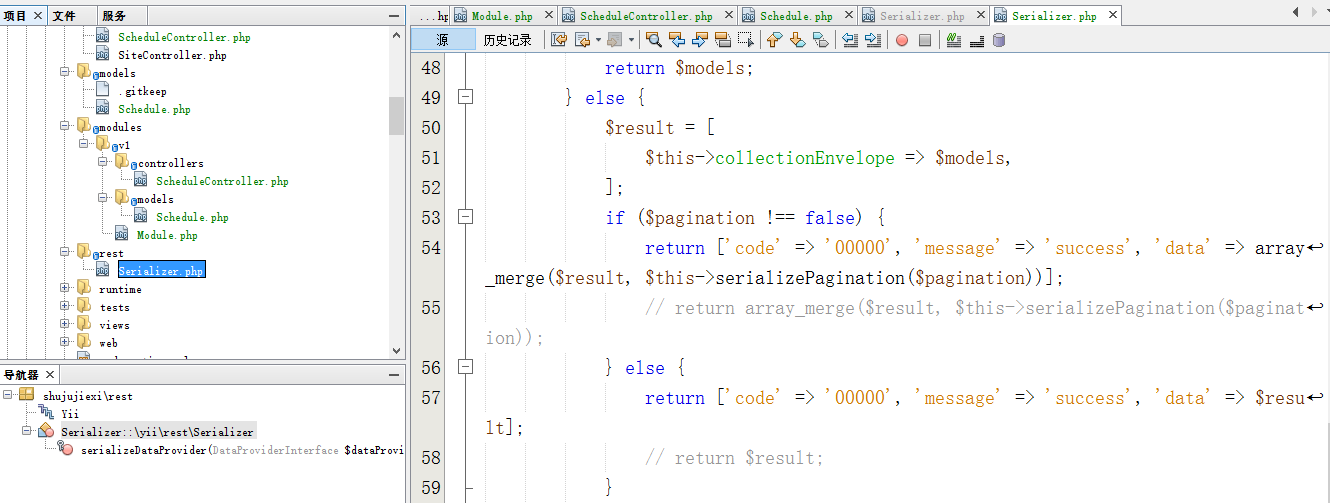The image size is (1330, 503).
Task: Toggle rectangular selection mode
Action: pos(746,40)
